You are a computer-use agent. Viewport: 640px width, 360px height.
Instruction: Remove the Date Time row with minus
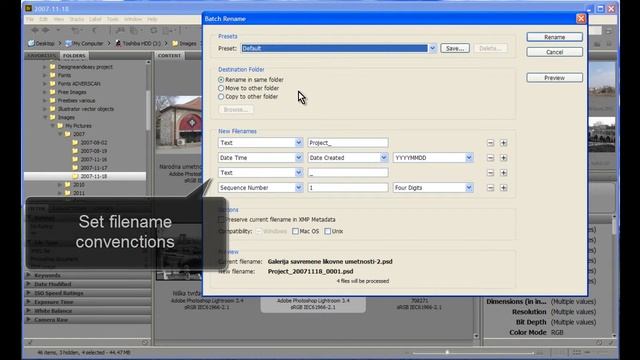click(x=491, y=158)
